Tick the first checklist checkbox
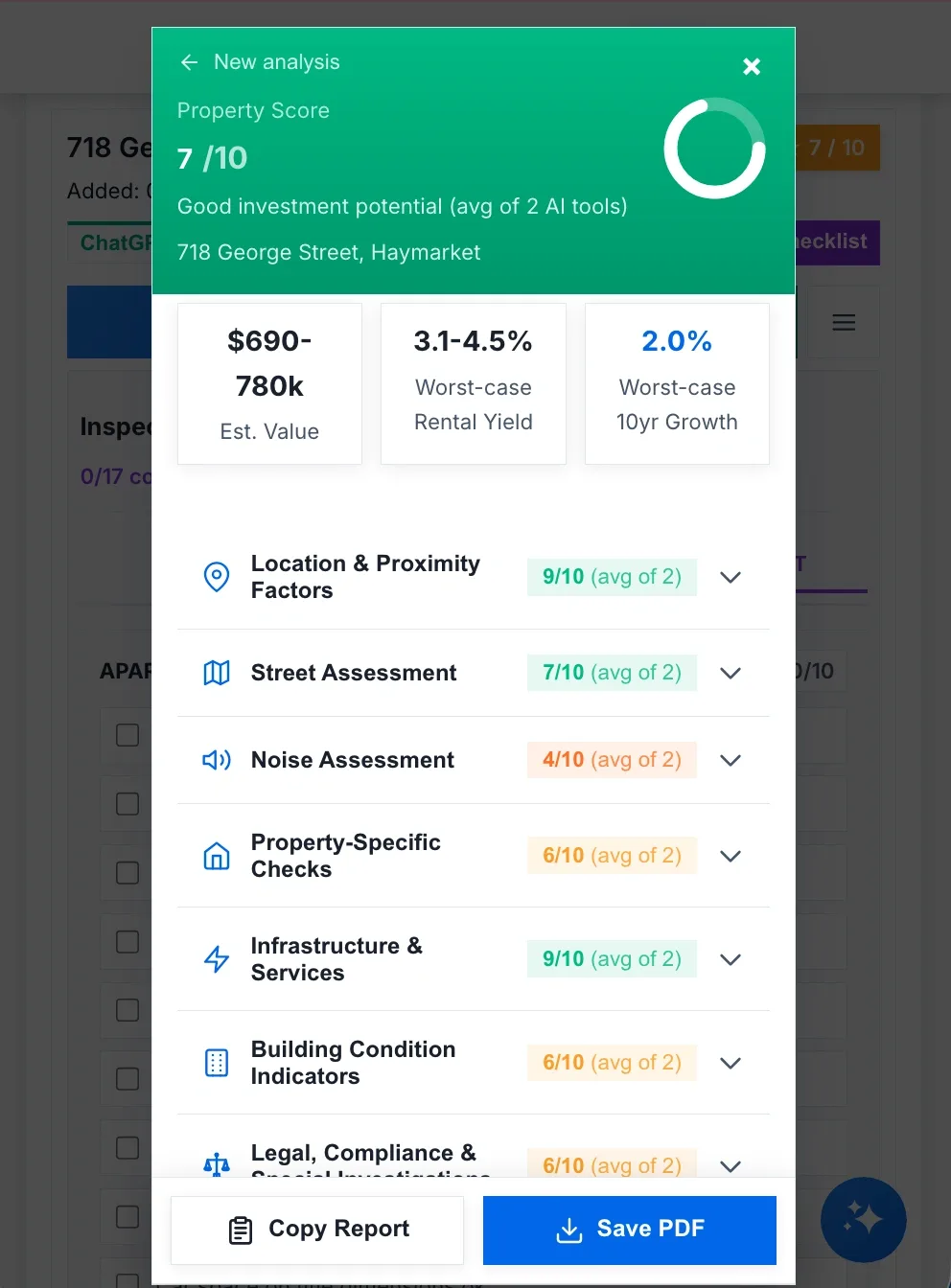 [128, 735]
